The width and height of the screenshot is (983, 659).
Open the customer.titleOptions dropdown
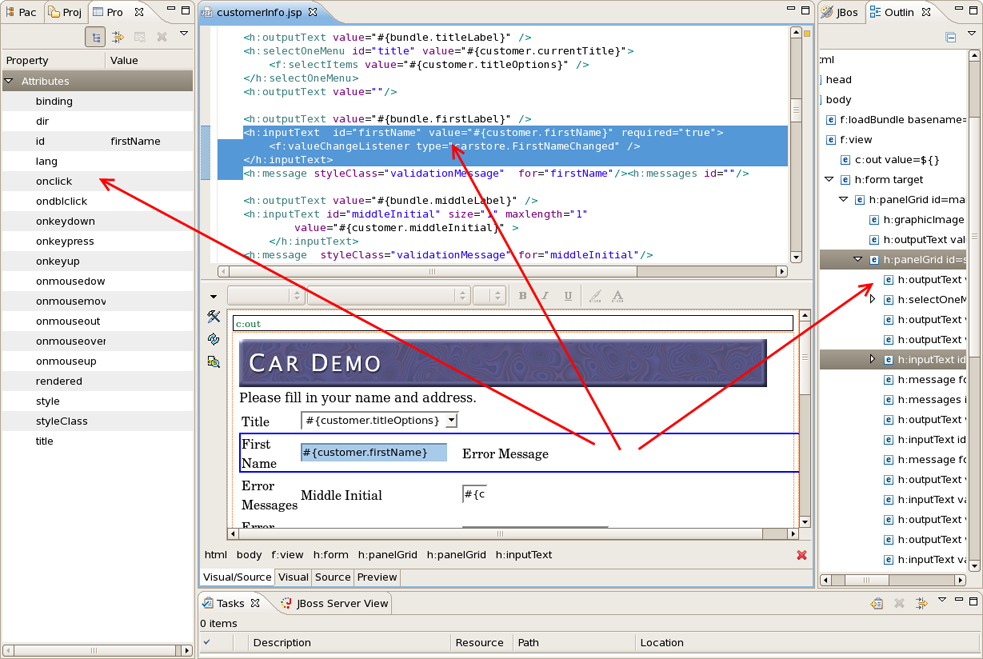[452, 421]
